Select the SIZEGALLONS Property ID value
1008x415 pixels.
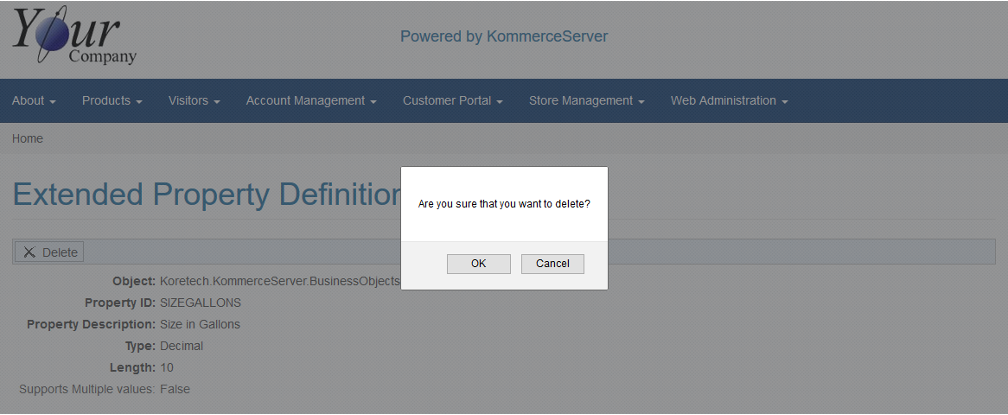(x=200, y=302)
